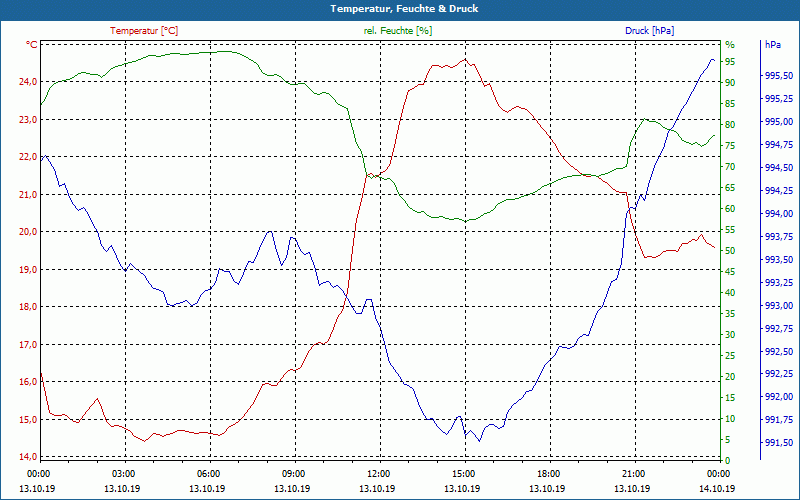Click humidity axis value '10'
800x500 pixels.
pyautogui.click(x=730, y=419)
